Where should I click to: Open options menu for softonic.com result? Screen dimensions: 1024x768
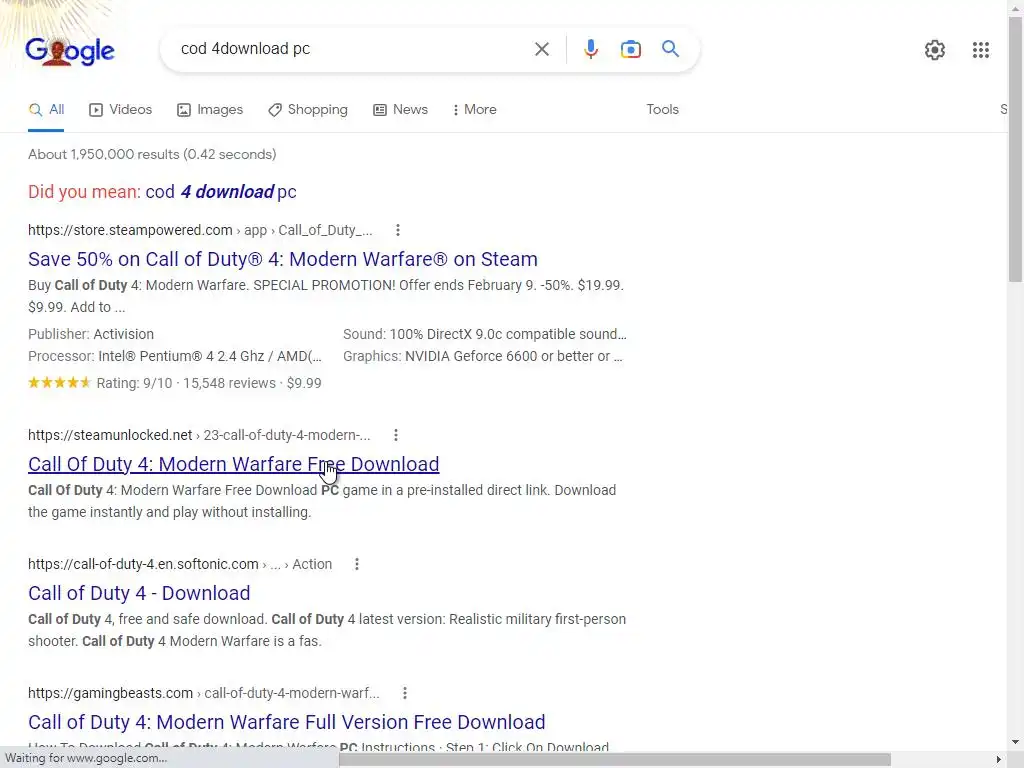(357, 564)
